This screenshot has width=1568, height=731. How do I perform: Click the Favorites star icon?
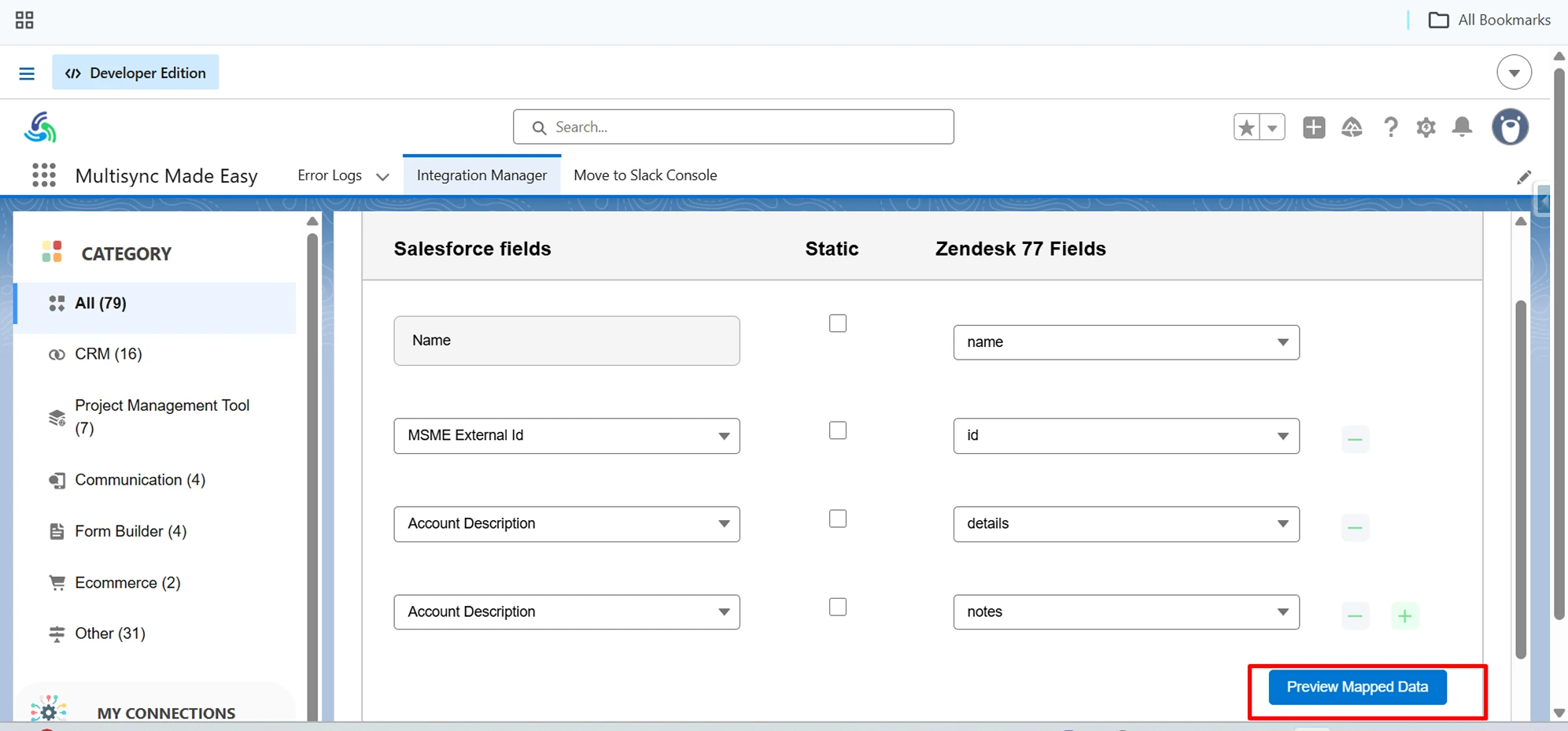(x=1246, y=127)
